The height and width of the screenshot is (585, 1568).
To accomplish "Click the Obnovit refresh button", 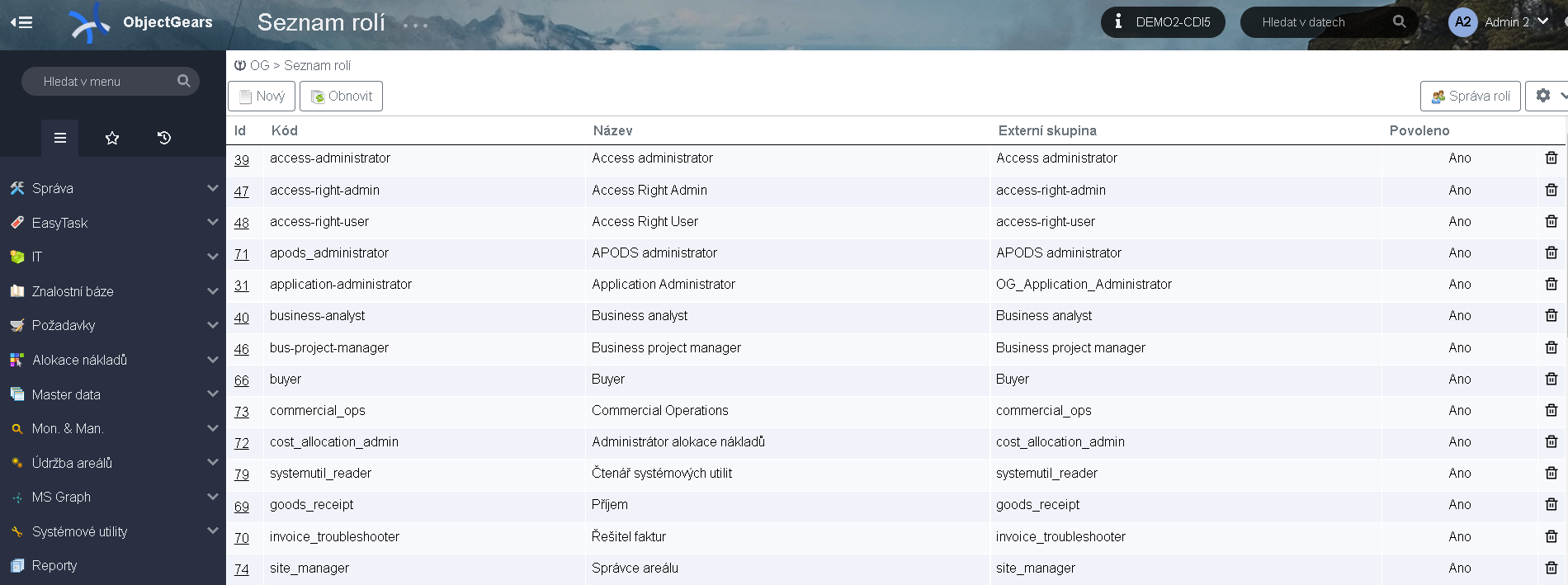I will (341, 96).
